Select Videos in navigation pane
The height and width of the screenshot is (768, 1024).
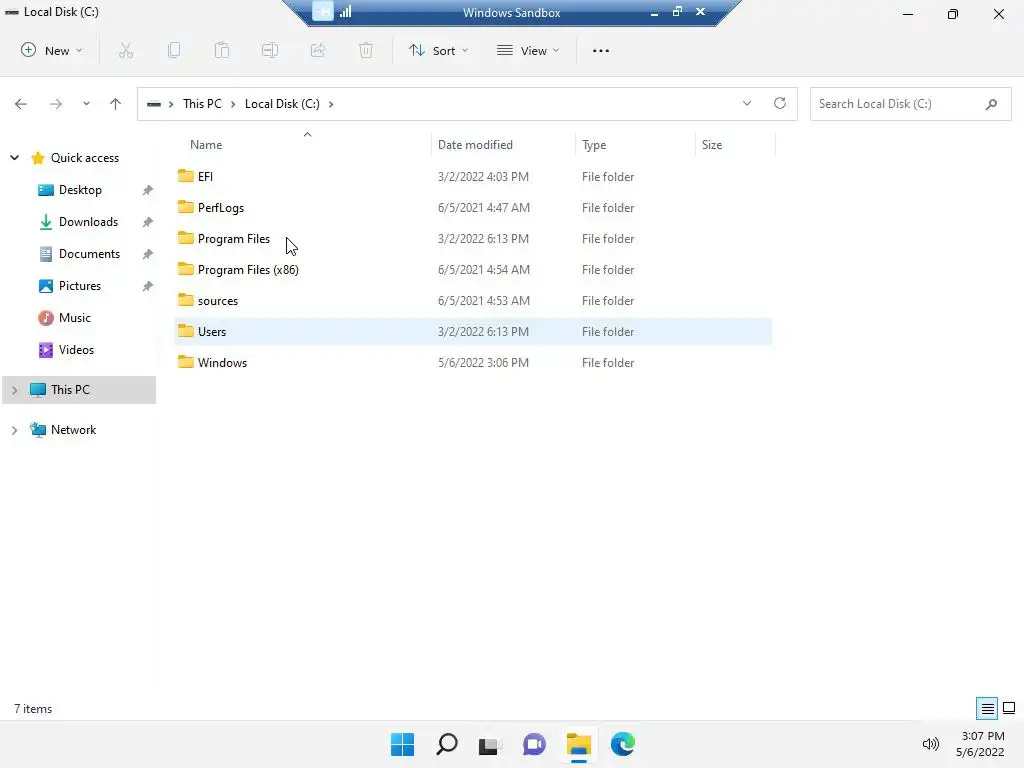point(76,350)
